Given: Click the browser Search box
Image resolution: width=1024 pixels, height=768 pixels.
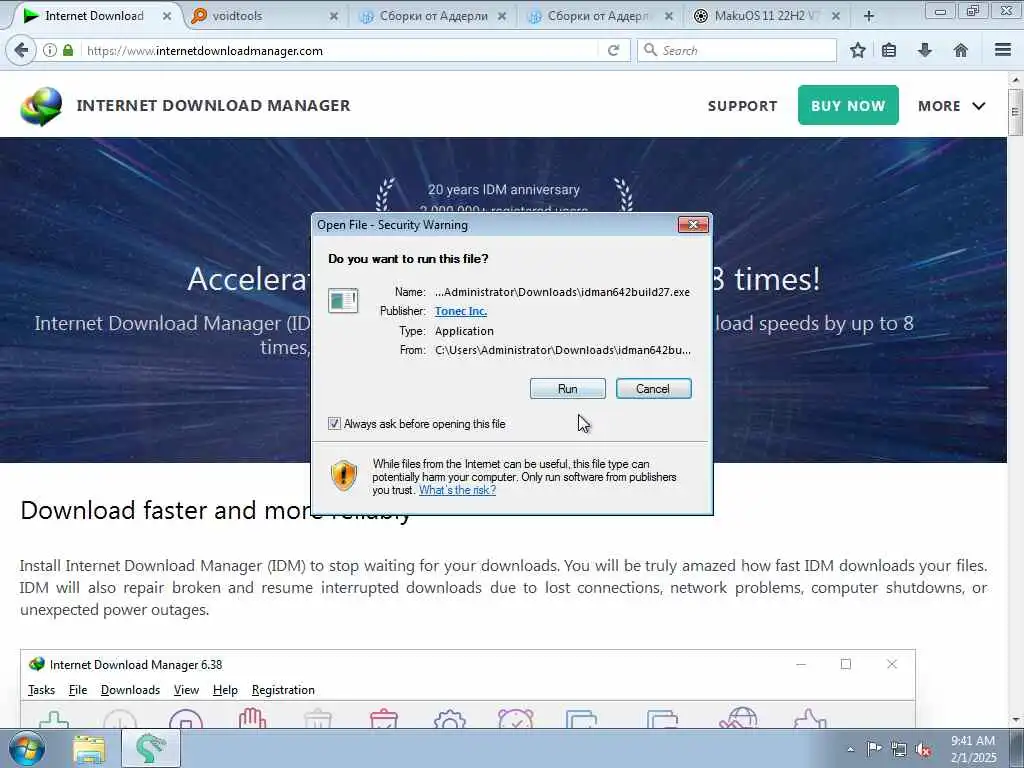Looking at the screenshot, I should pyautogui.click(x=737, y=50).
